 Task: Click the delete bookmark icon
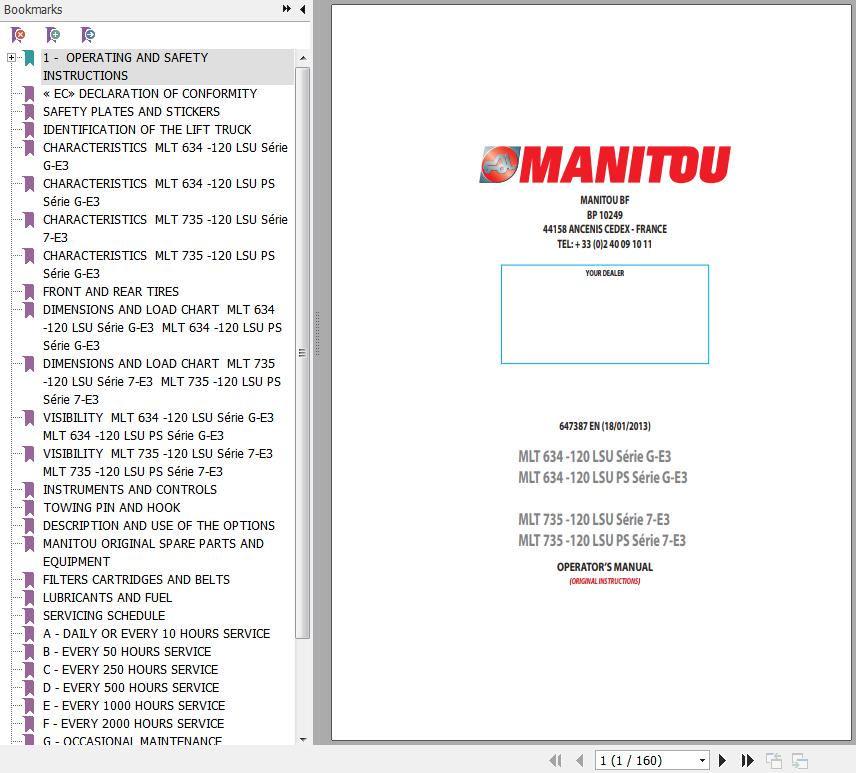(18, 35)
